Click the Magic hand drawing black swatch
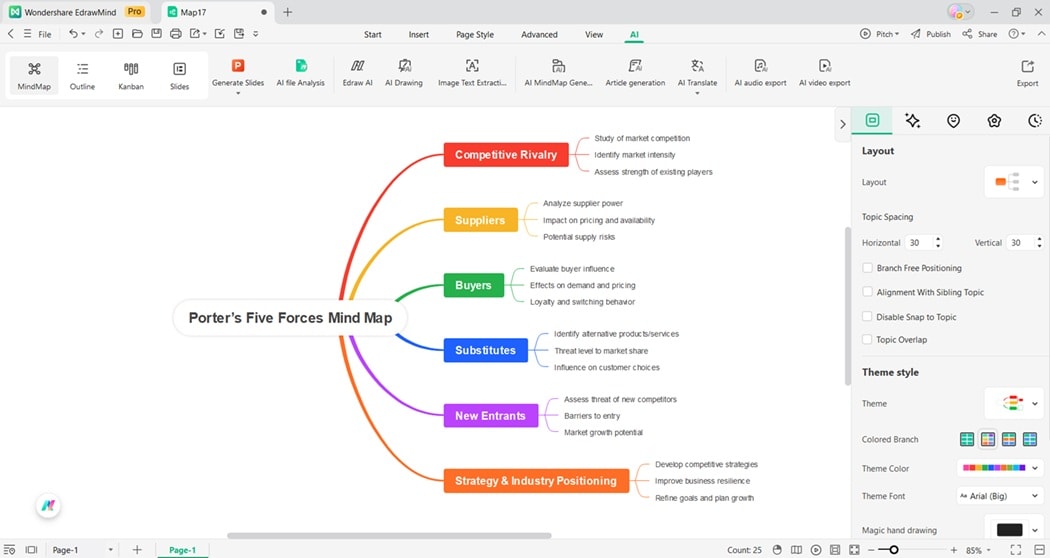The width and height of the screenshot is (1050, 558). pos(1009,530)
